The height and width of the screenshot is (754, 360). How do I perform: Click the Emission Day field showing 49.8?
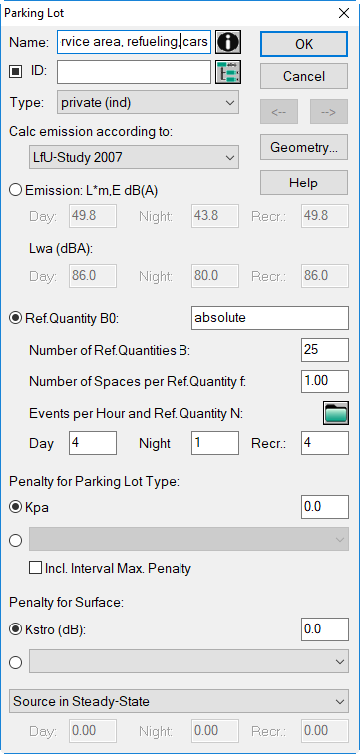93,216
